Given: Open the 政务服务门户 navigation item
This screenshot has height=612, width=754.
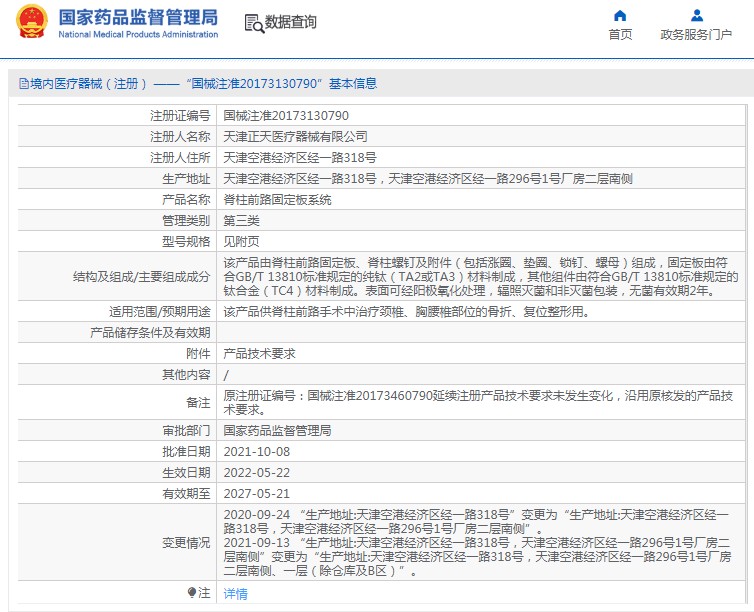Looking at the screenshot, I should [x=696, y=35].
